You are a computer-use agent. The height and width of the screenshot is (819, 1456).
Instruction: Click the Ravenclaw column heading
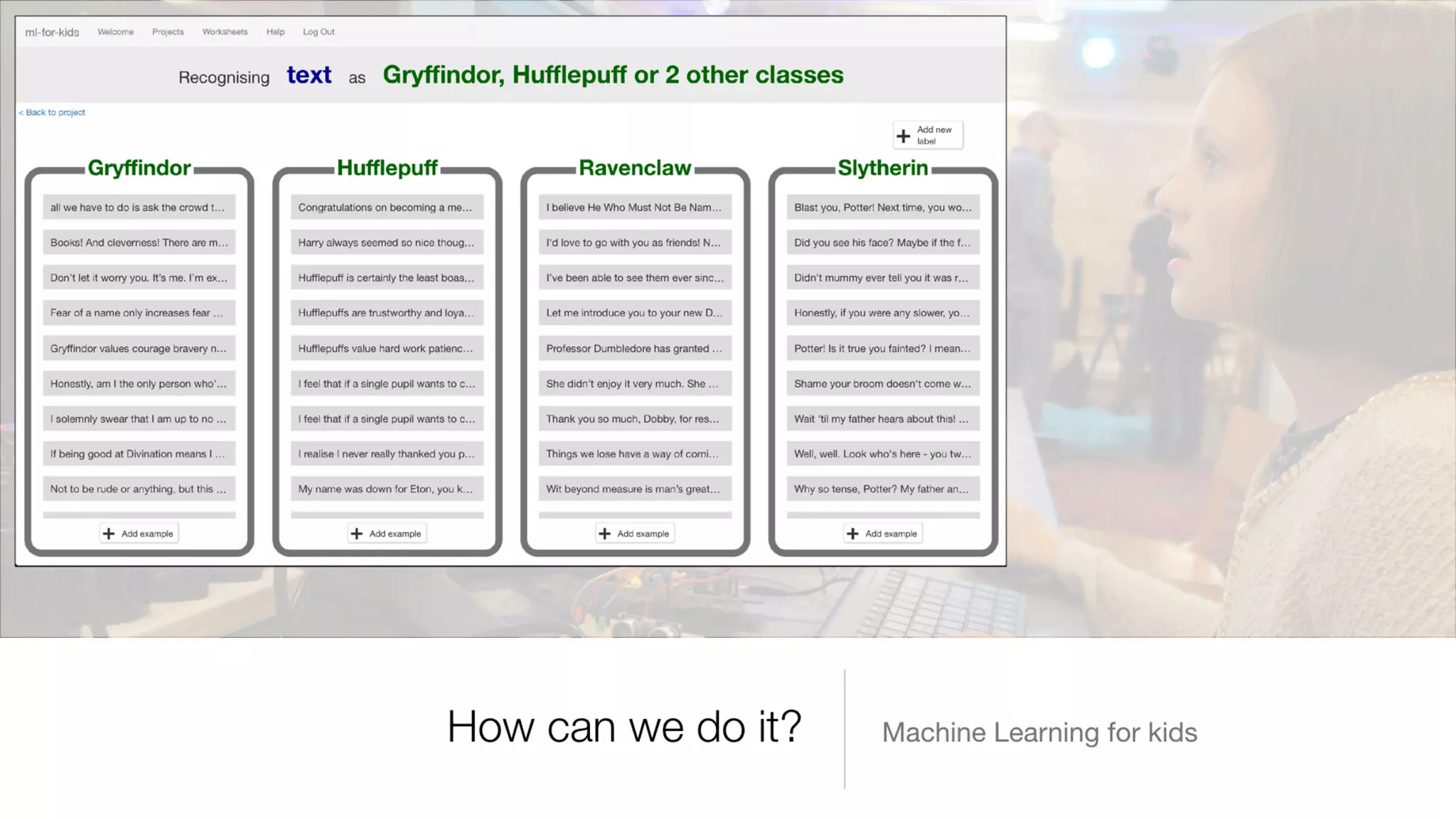click(635, 168)
